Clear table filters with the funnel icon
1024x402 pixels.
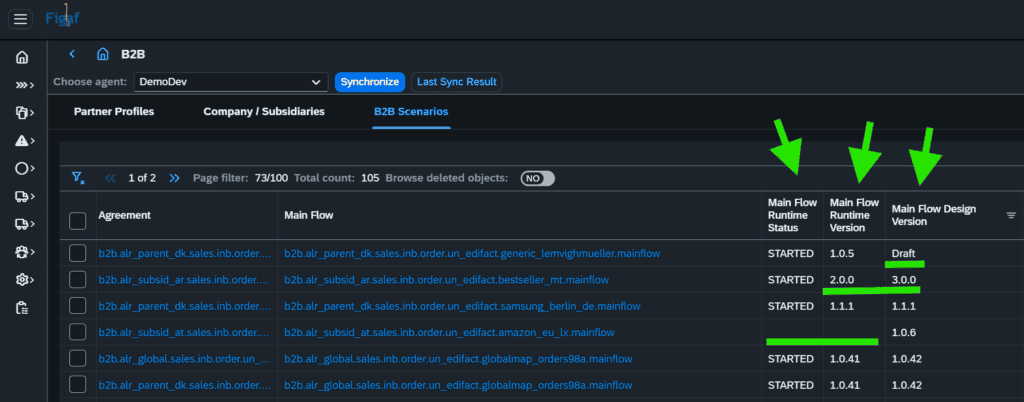(78, 178)
